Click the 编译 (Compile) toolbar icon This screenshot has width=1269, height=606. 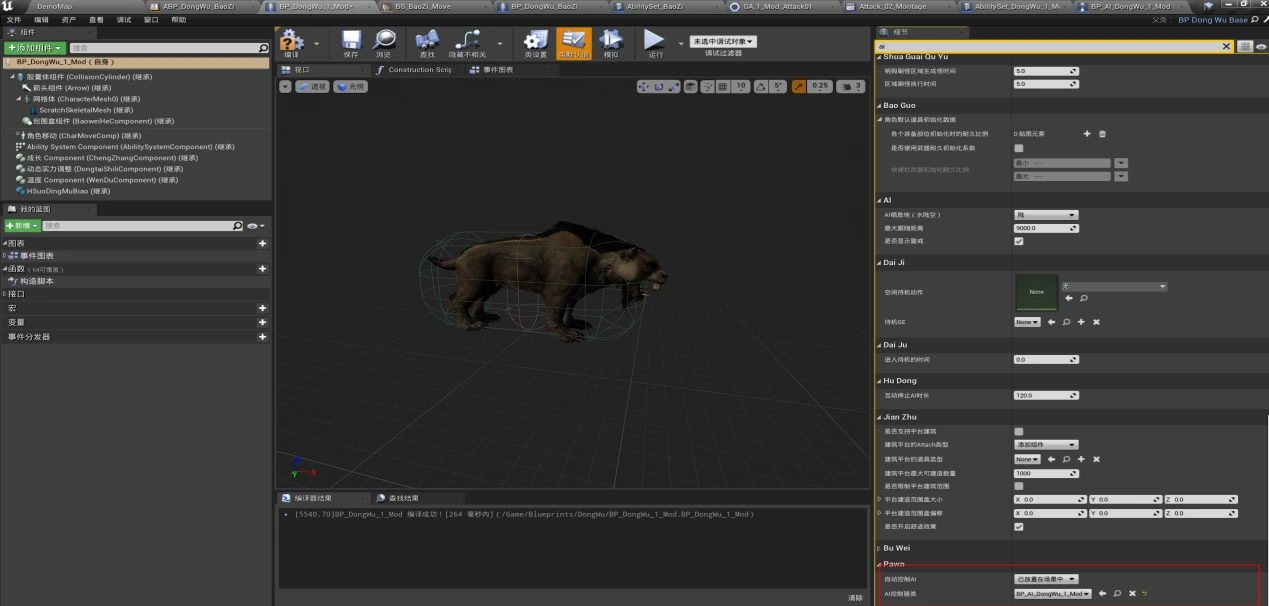coord(292,41)
